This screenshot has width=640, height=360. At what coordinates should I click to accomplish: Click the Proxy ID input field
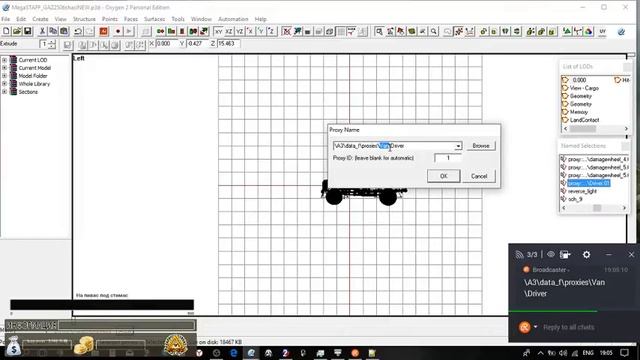(x=448, y=158)
